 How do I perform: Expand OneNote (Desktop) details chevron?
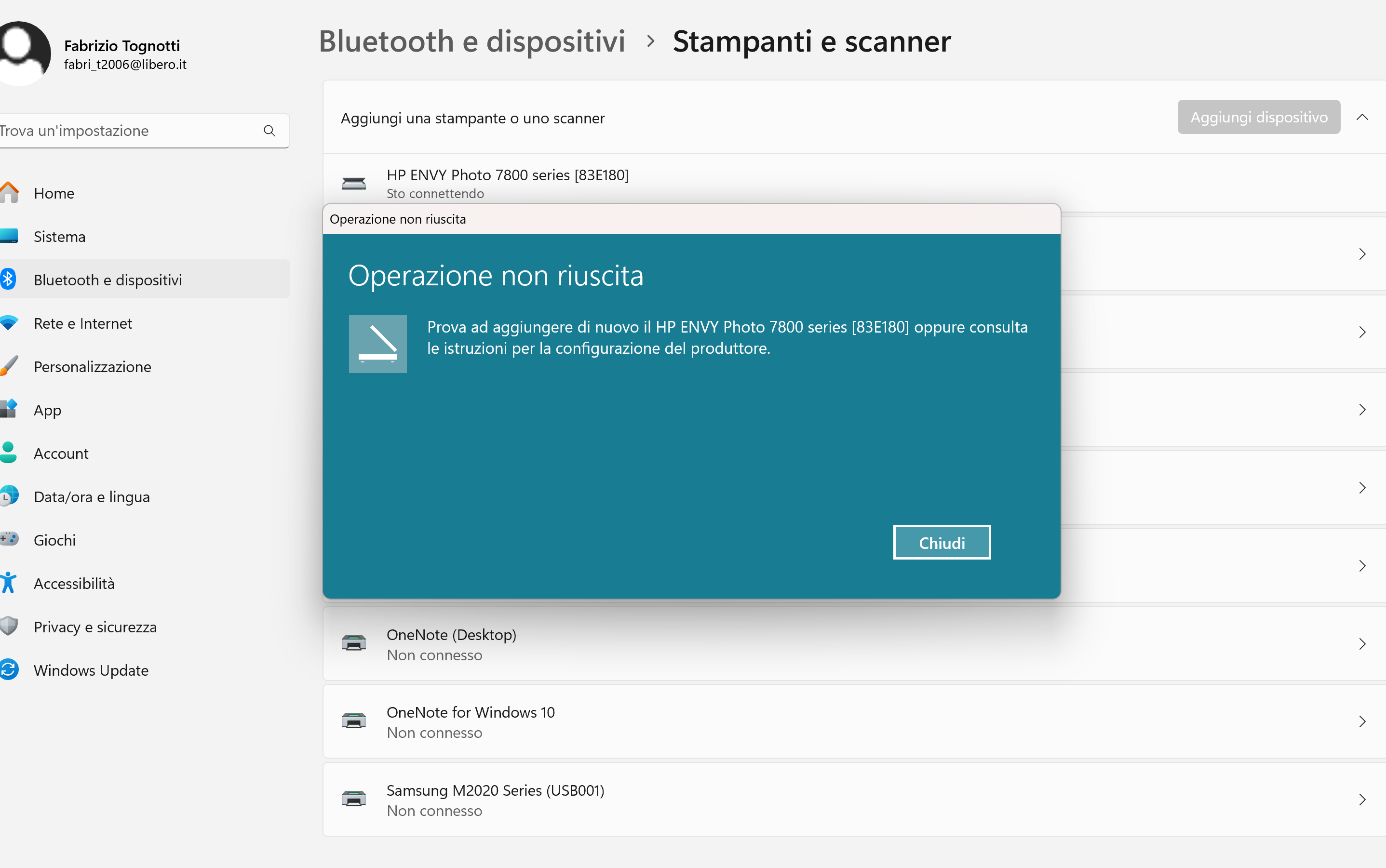tap(1362, 643)
